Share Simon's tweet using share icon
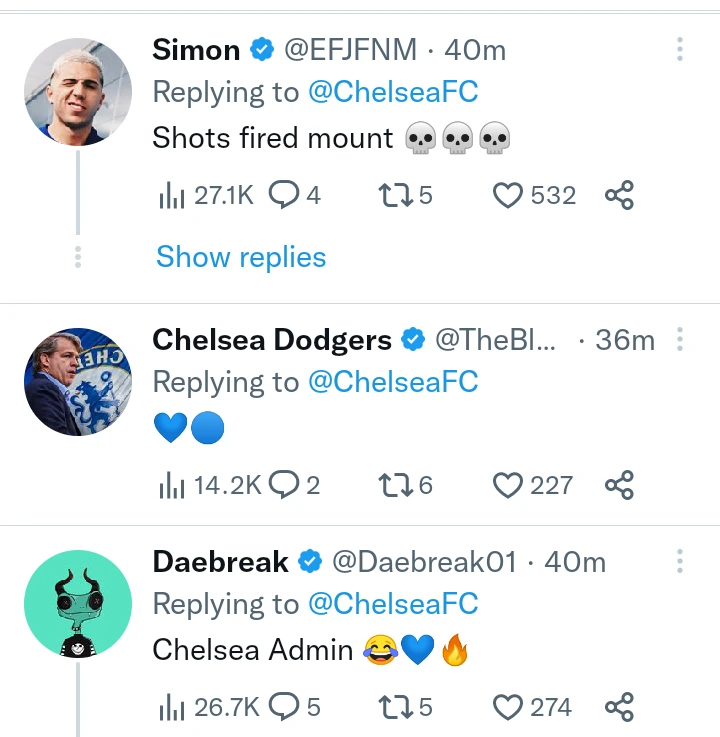This screenshot has height=737, width=720. coord(619,195)
